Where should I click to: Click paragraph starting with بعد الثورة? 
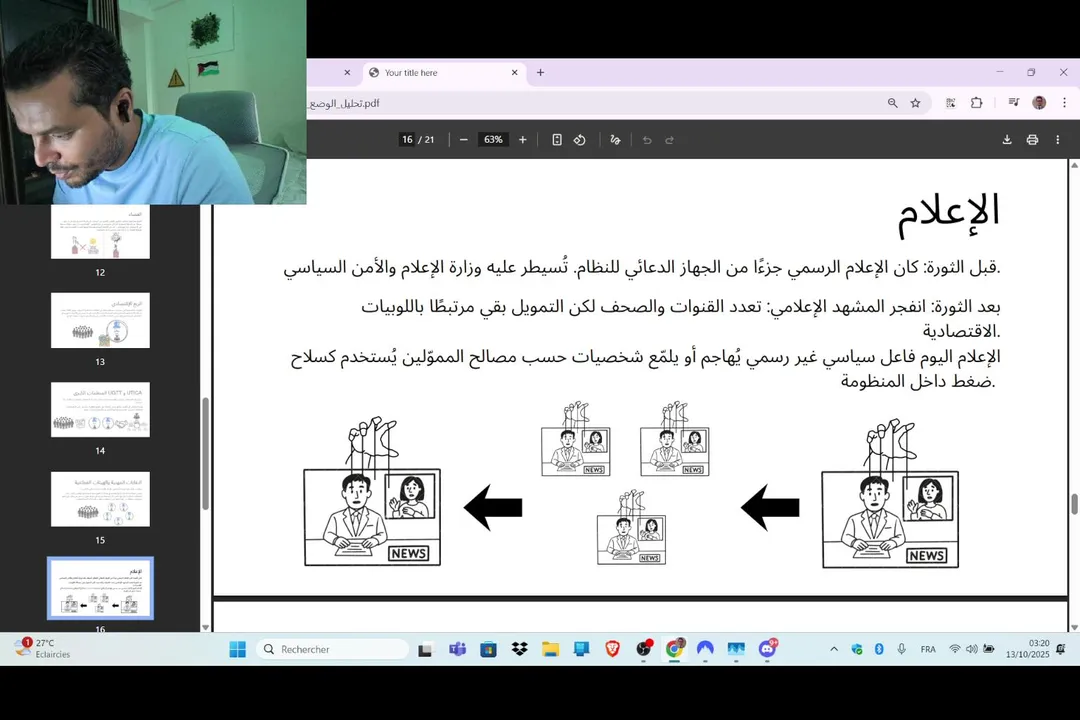coord(681,318)
